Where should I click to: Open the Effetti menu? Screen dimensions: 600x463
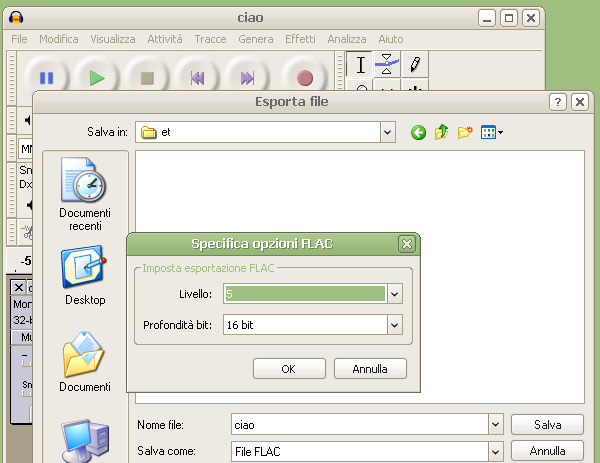coord(300,39)
